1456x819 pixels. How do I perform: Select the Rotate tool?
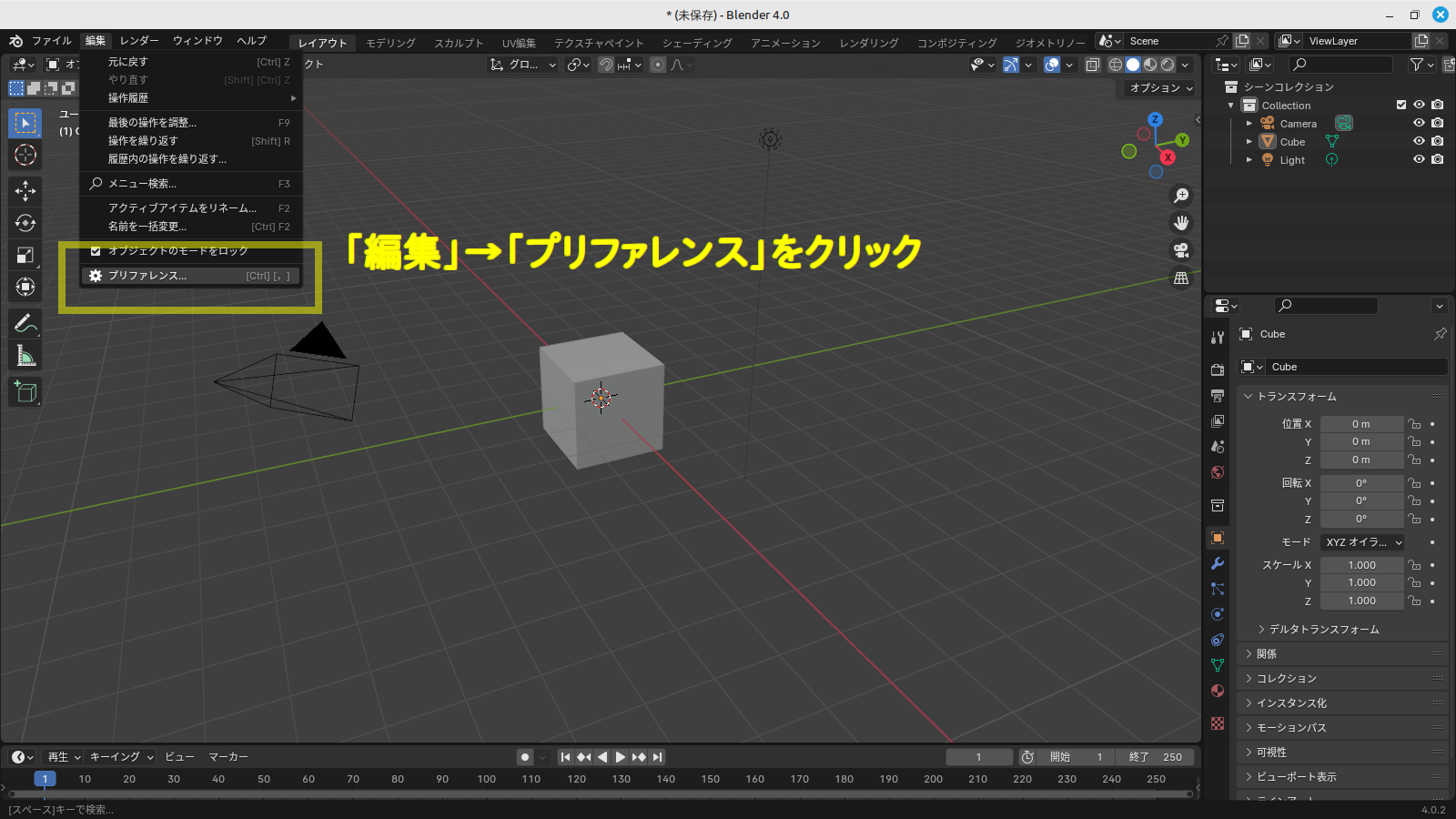[25, 223]
